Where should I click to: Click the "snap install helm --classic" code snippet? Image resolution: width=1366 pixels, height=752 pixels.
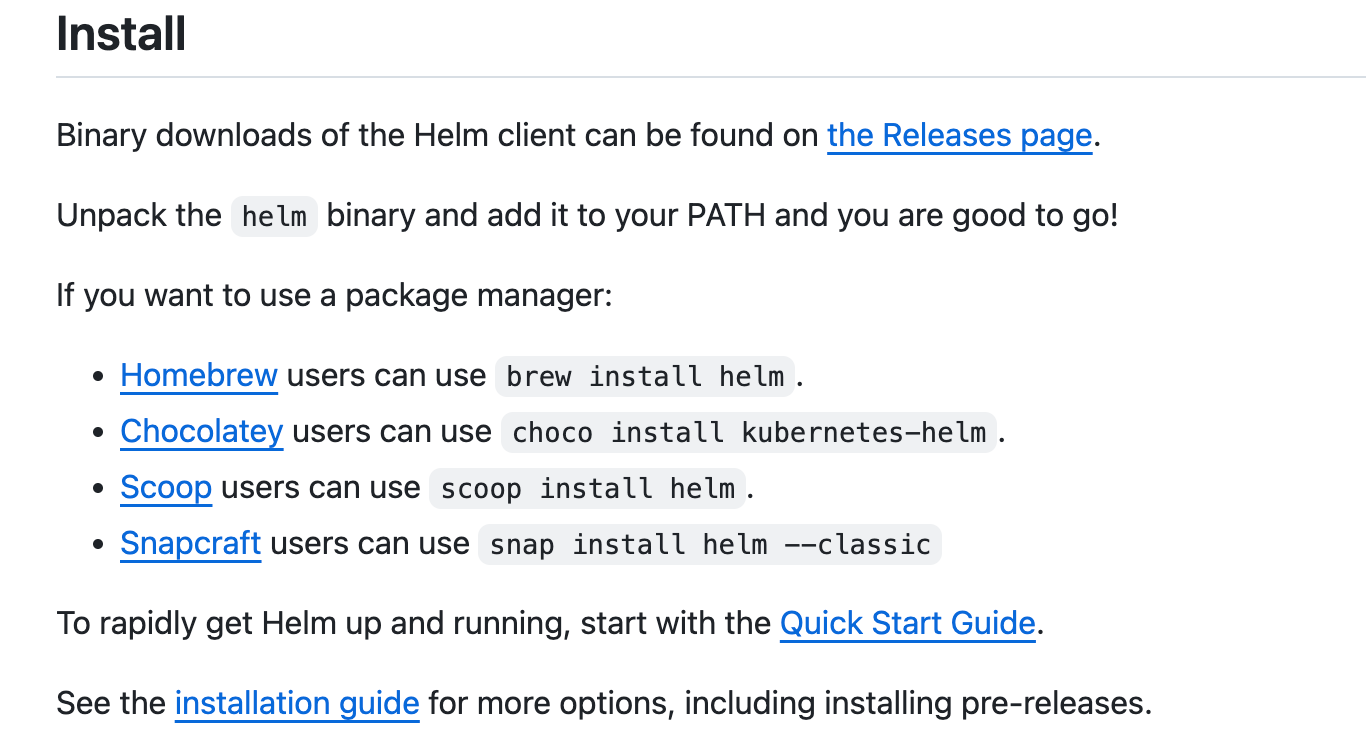710,544
